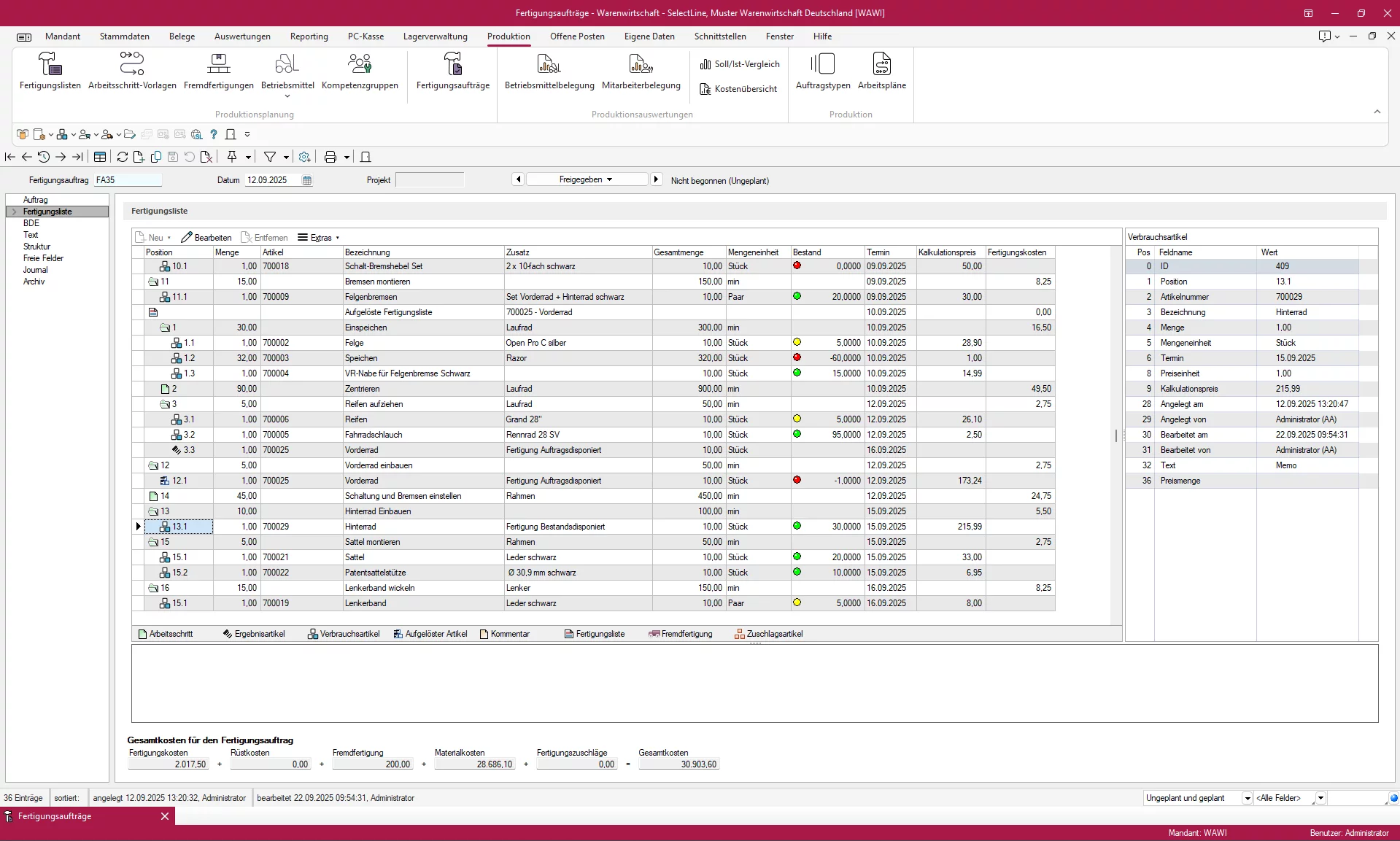This screenshot has height=841, width=1400.
Task: Click the Entfernen button
Action: [264, 237]
